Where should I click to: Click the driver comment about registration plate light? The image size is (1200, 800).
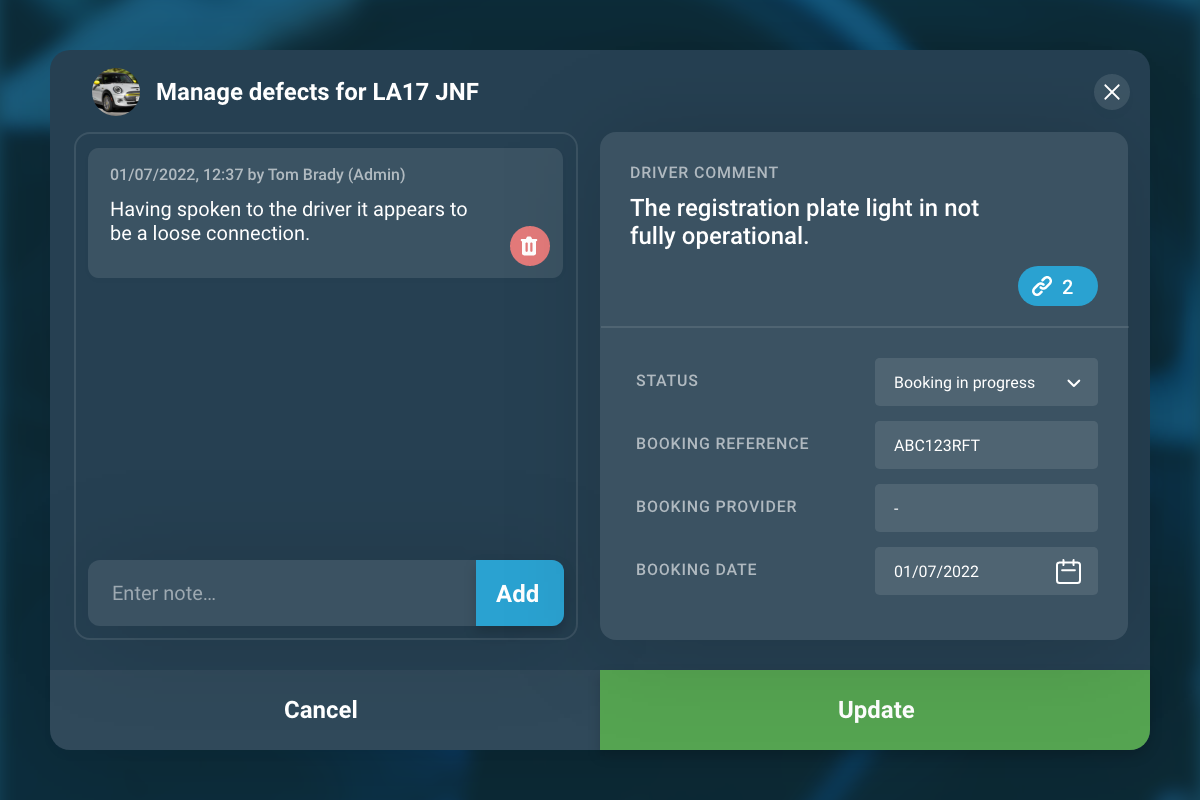(x=804, y=222)
